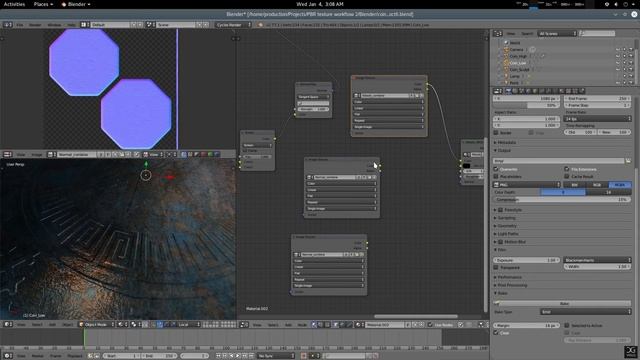The image size is (640, 360).
Task: Open the transform orientation dropdown showing Local
Action: (190, 324)
